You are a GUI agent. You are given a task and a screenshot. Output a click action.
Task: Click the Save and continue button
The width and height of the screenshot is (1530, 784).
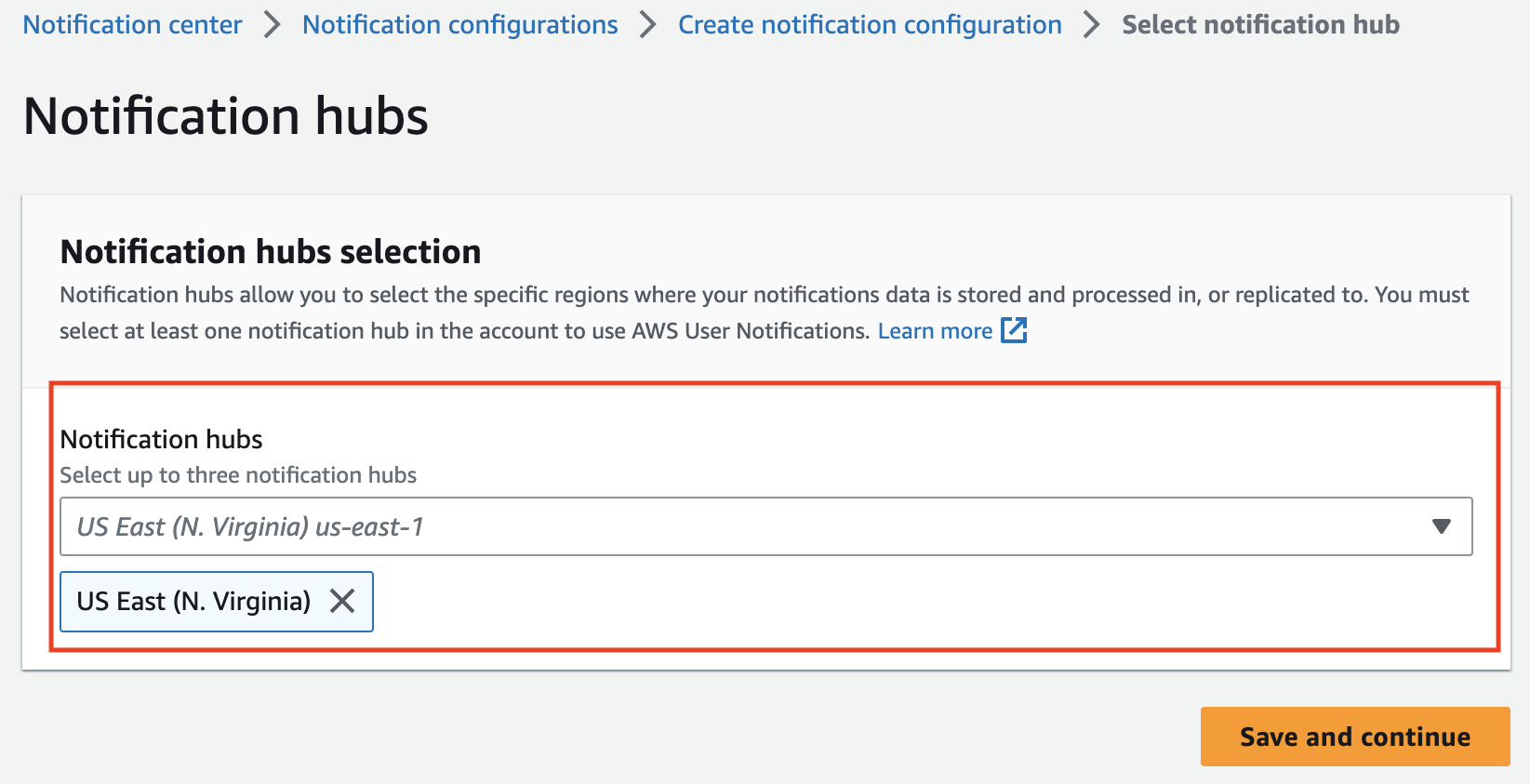(1355, 737)
